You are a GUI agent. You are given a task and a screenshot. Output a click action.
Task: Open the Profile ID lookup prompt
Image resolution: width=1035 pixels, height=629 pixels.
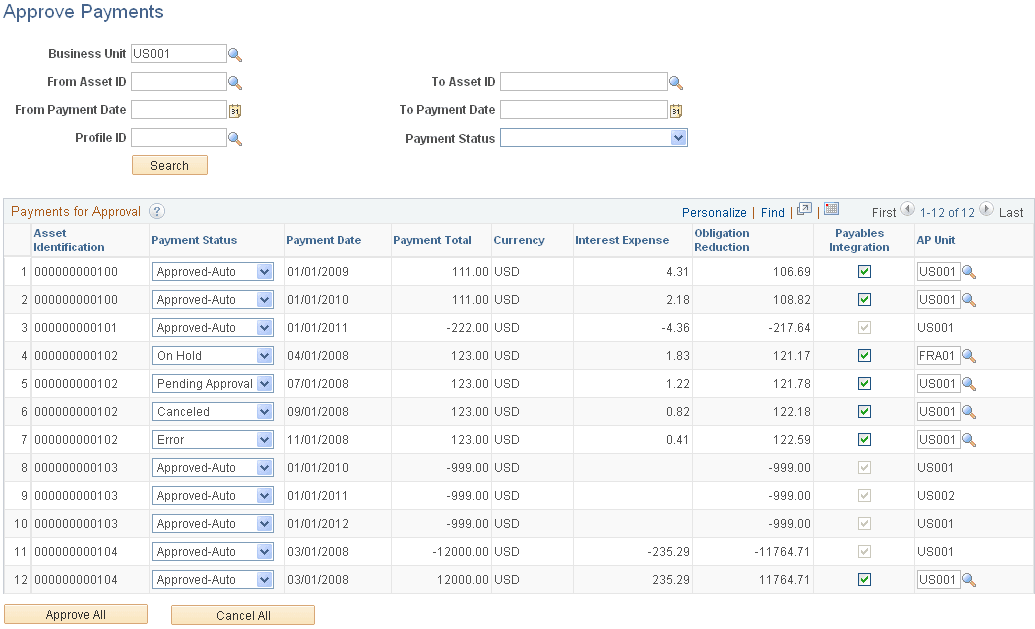(236, 138)
